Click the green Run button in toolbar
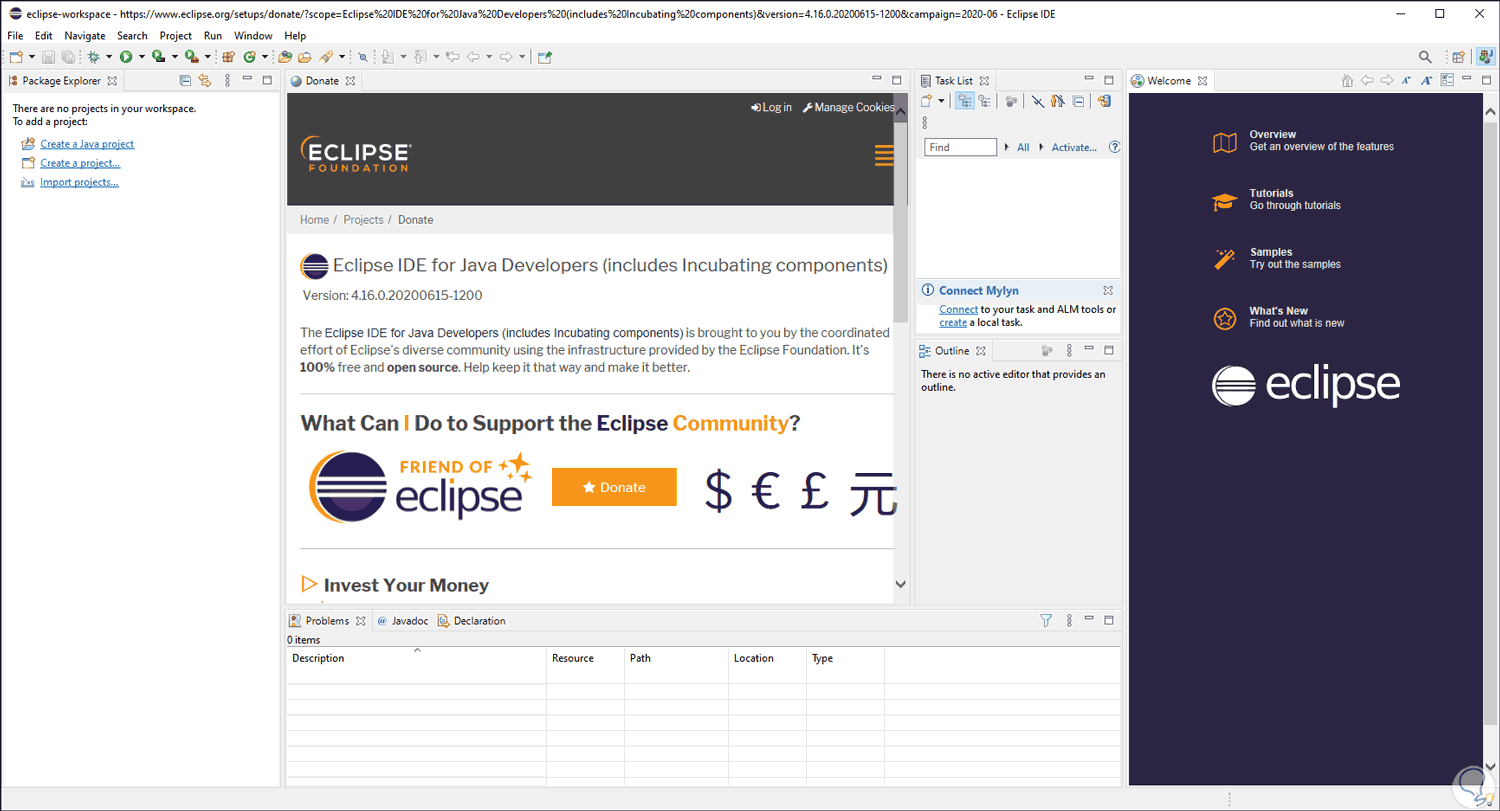This screenshot has height=811, width=1500. pos(126,57)
